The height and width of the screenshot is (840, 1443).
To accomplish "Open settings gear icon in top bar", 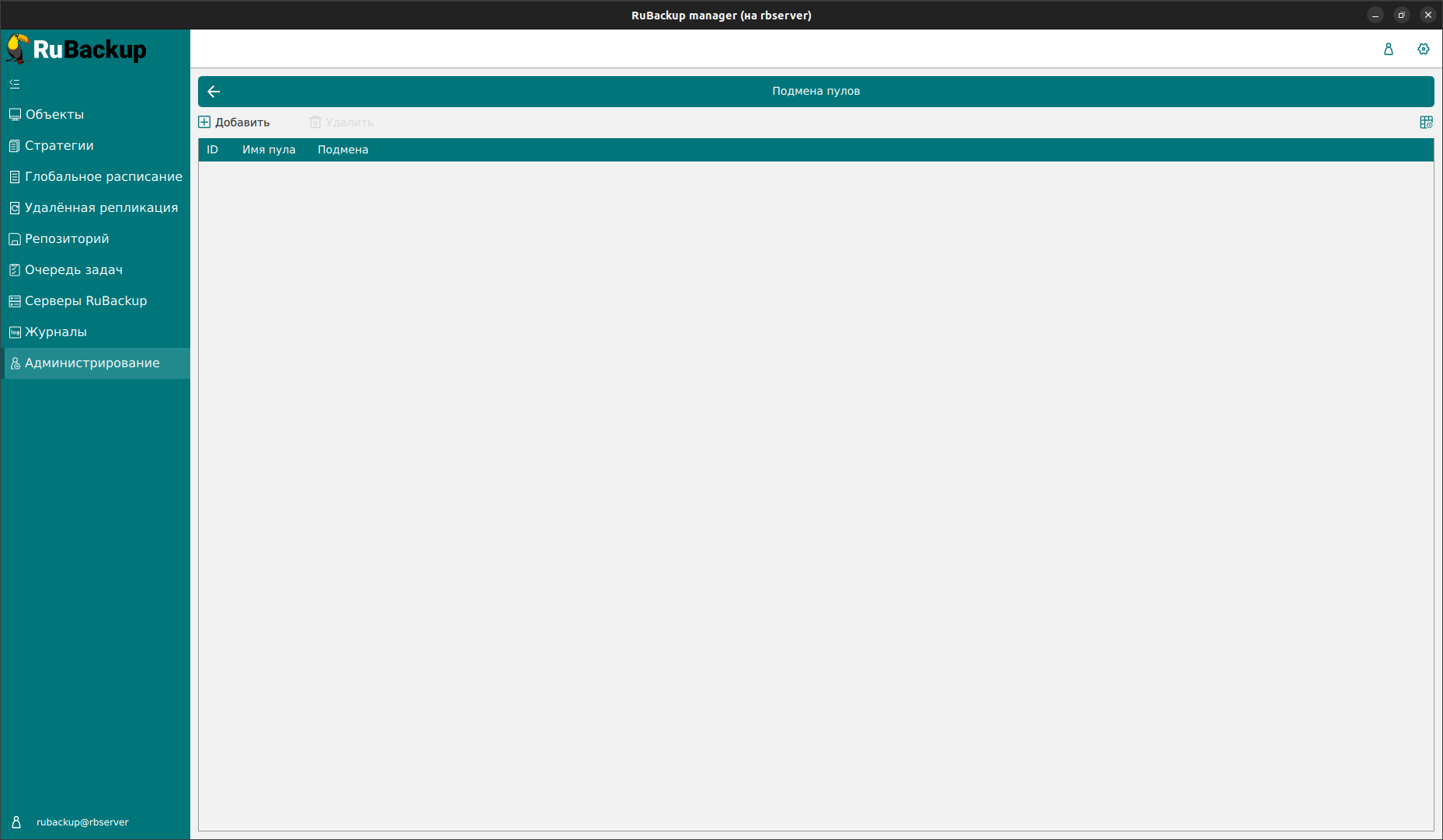I will [x=1424, y=49].
